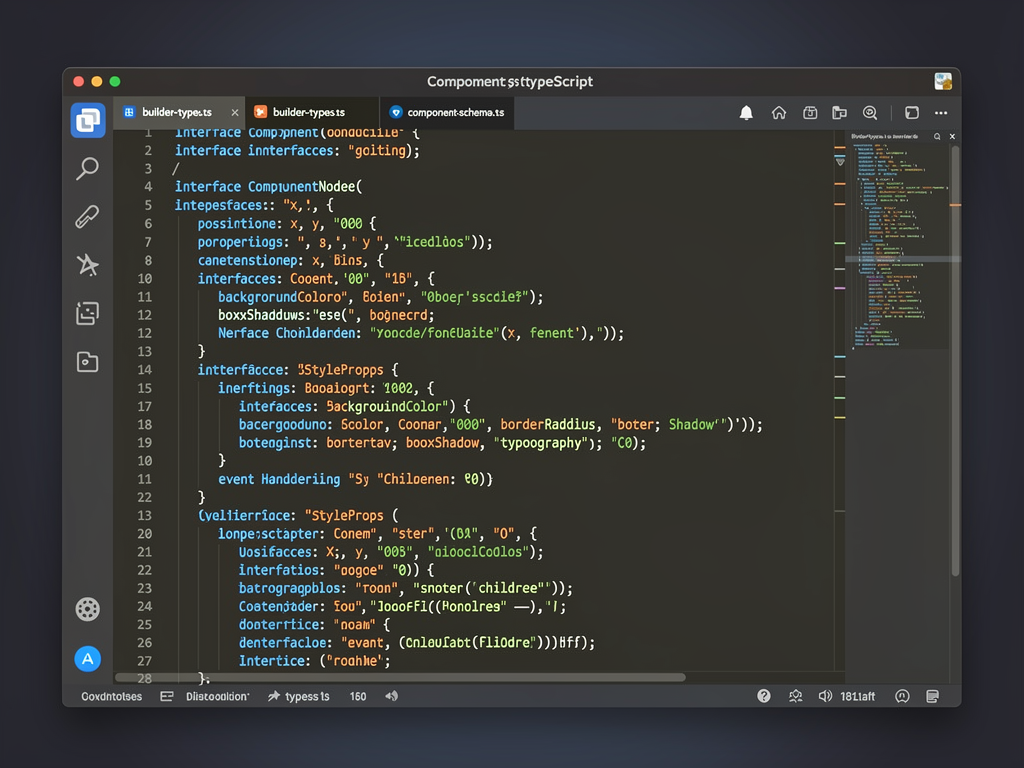Image resolution: width=1024 pixels, height=768 pixels.
Task: Click the home icon in toolbar
Action: (x=778, y=113)
